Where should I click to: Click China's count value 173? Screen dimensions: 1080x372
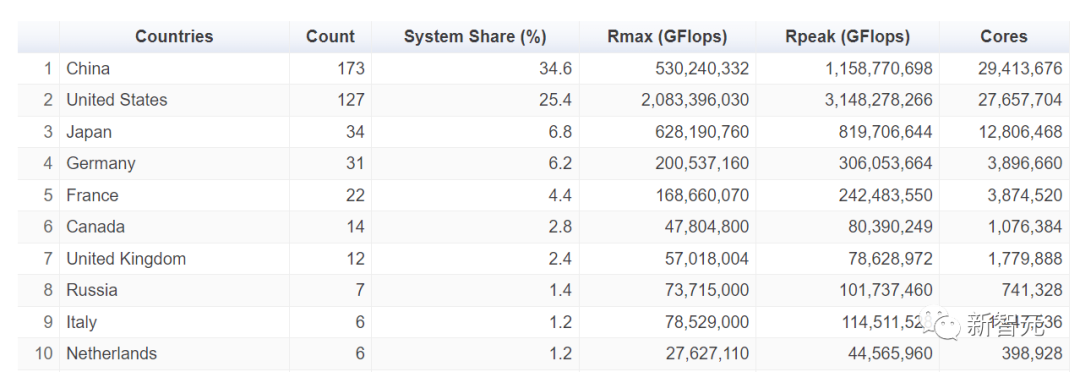(x=351, y=68)
